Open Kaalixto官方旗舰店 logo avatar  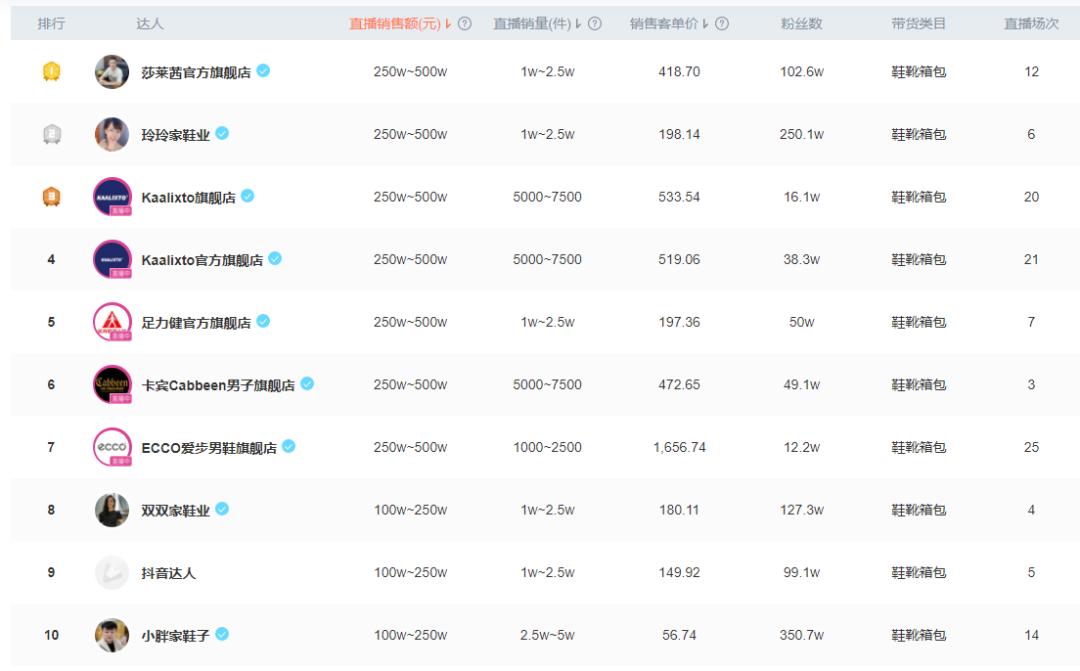[x=112, y=259]
